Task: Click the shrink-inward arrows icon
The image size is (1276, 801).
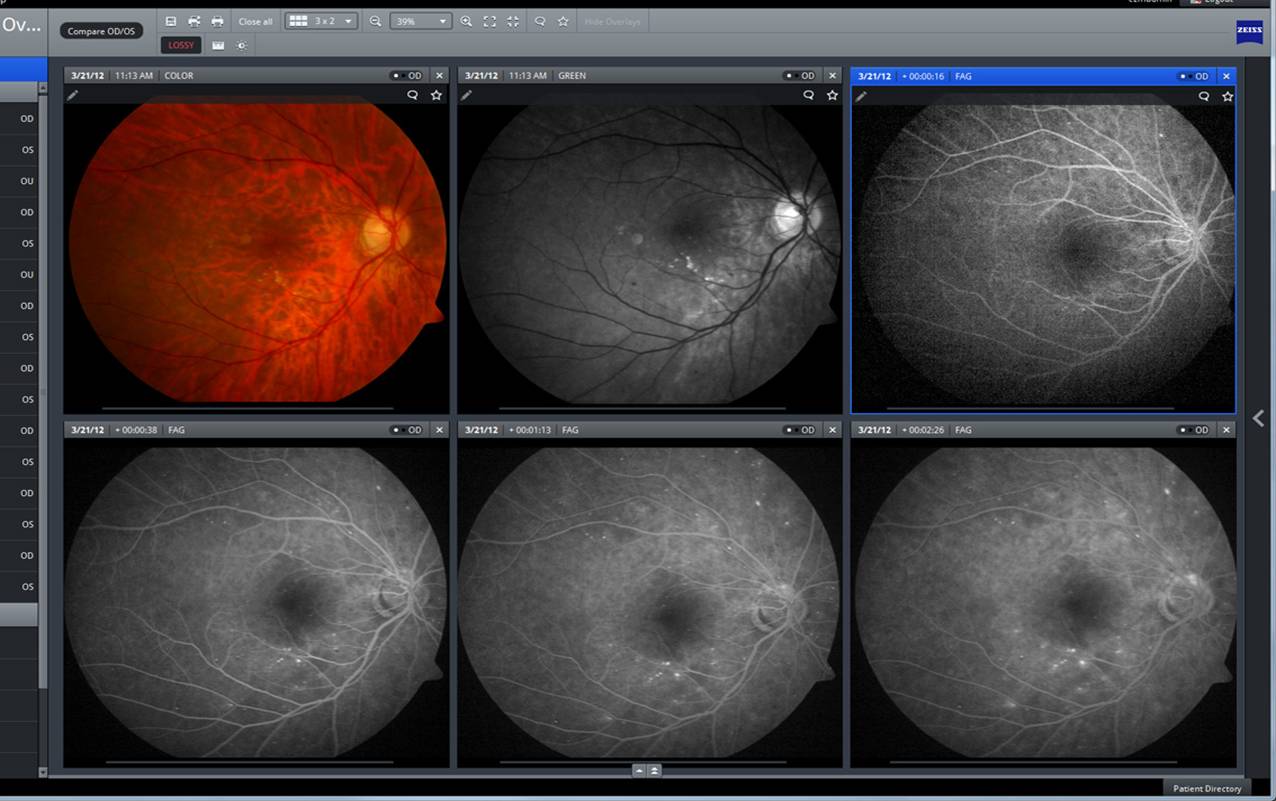Action: (512, 21)
